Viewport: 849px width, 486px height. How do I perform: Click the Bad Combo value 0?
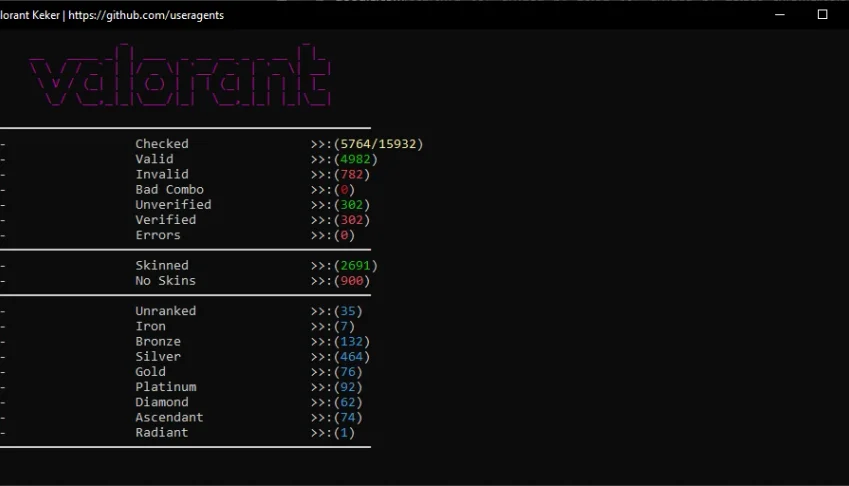click(344, 189)
